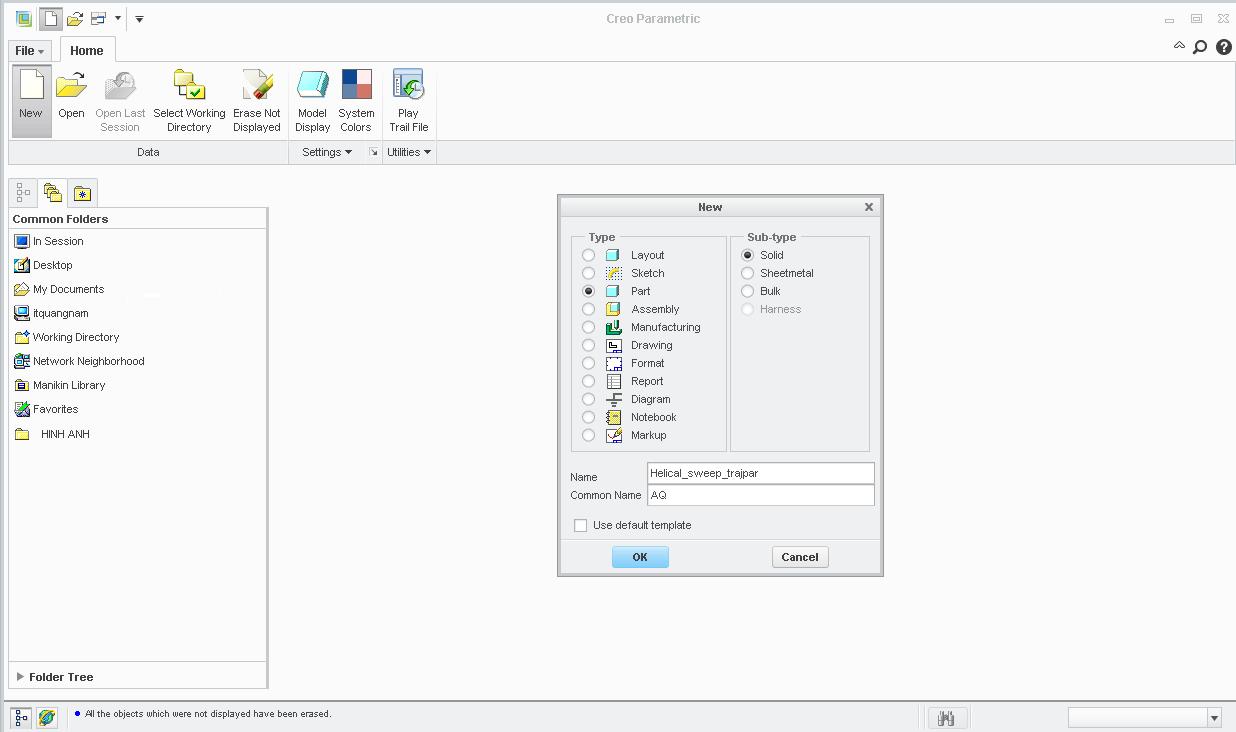Screen dimensions: 1236x732
Task: Click Cancel in the New dialog
Action: tap(800, 557)
